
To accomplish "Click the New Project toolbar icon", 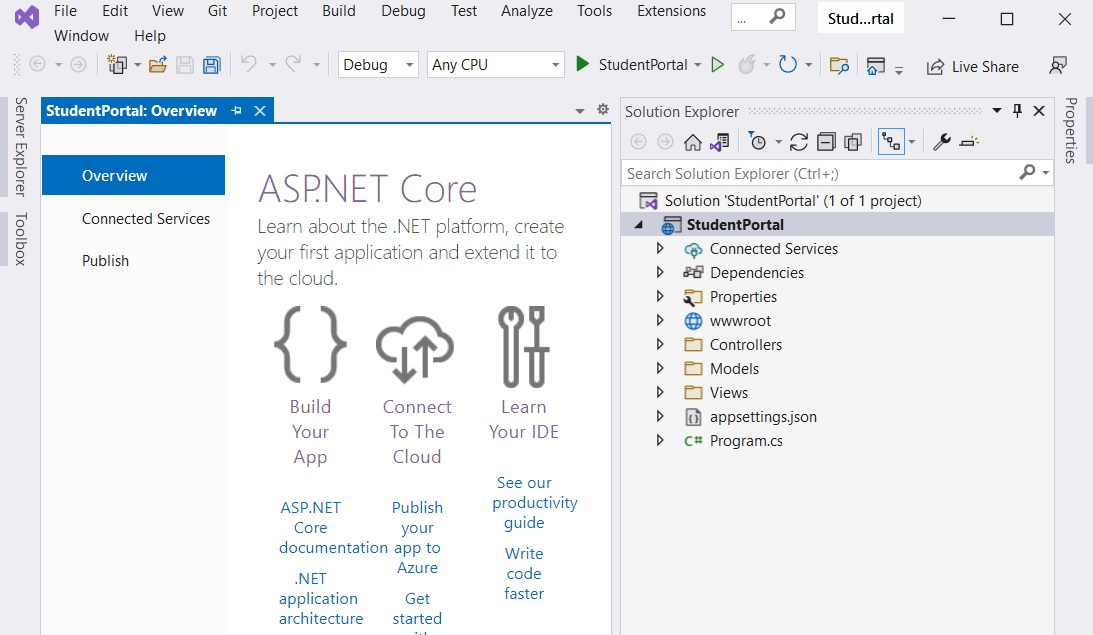I will [116, 65].
